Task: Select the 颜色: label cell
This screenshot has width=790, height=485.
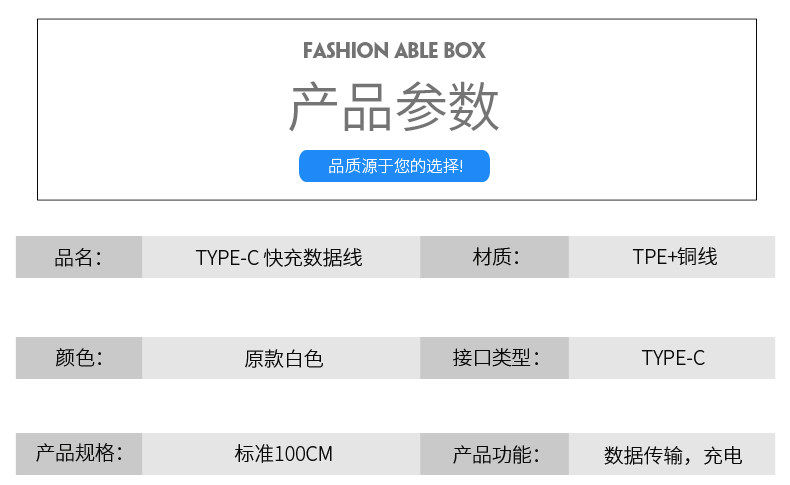Action: click(x=79, y=358)
